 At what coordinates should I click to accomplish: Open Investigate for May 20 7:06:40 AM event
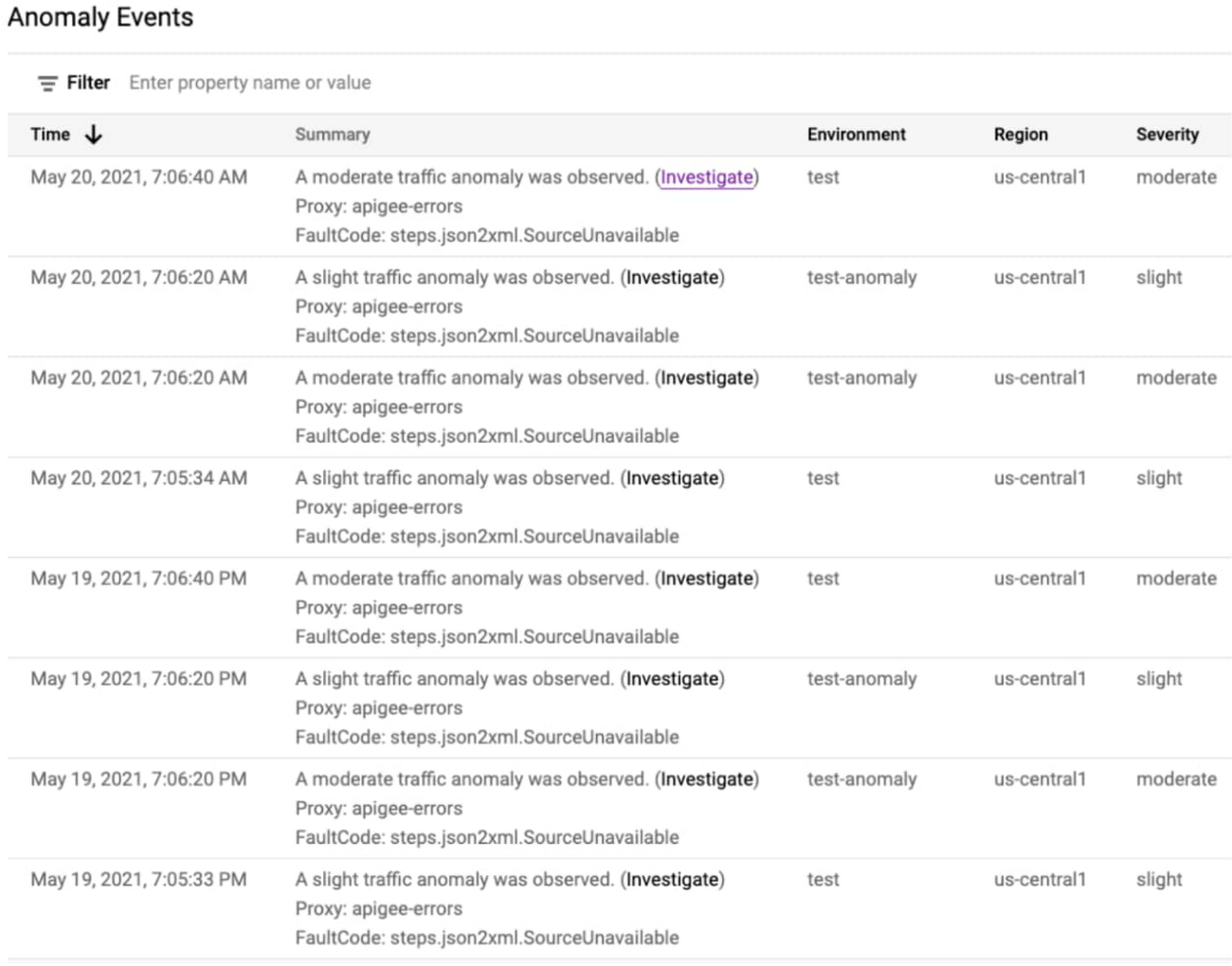pos(707,177)
